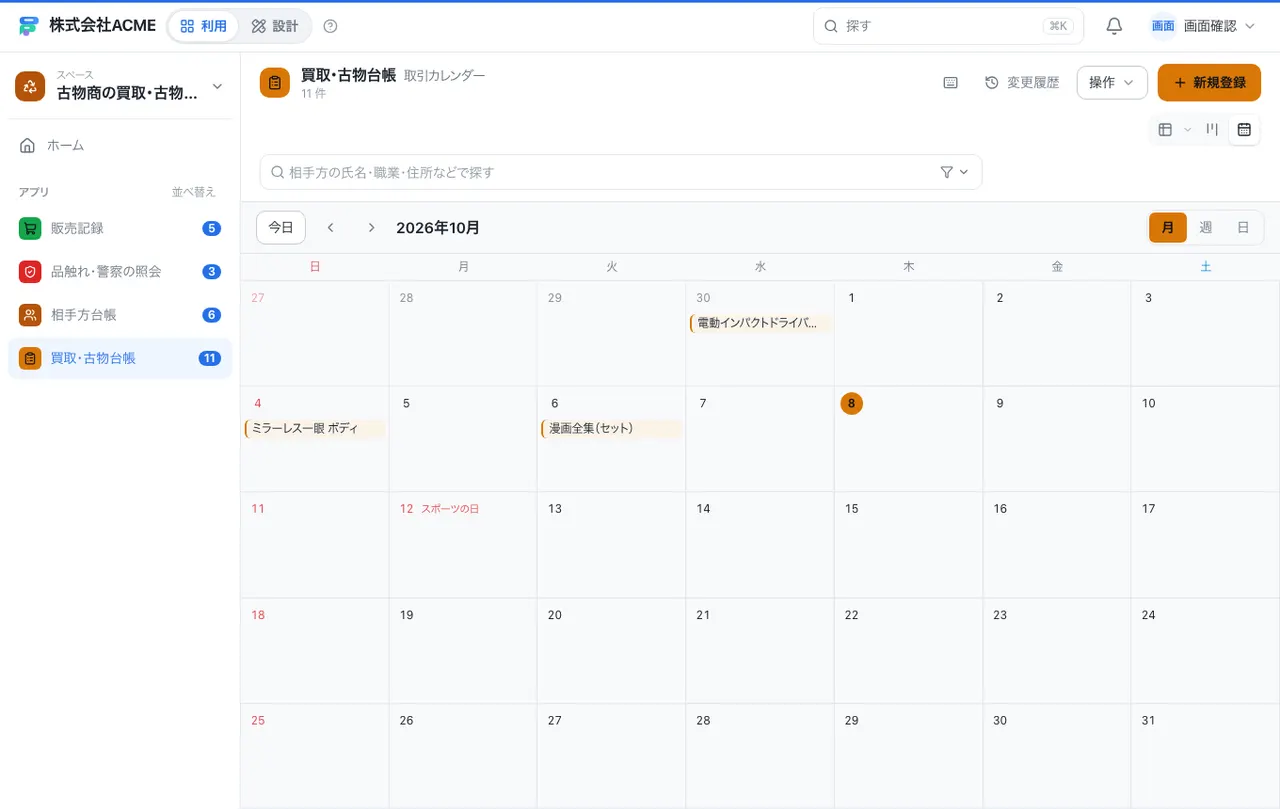
Task: Click the highlighted date 8
Action: click(851, 403)
